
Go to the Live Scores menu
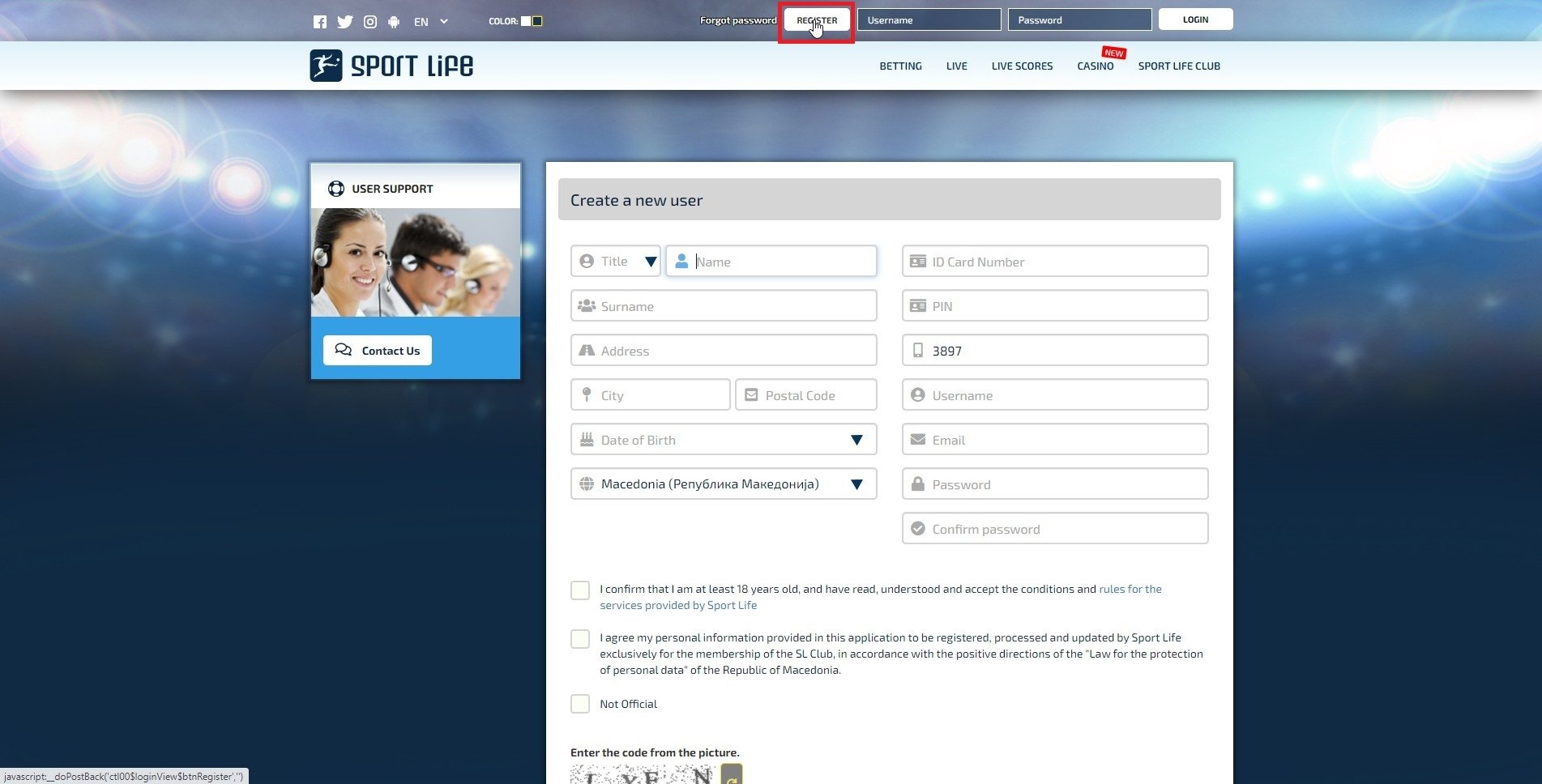click(1022, 66)
